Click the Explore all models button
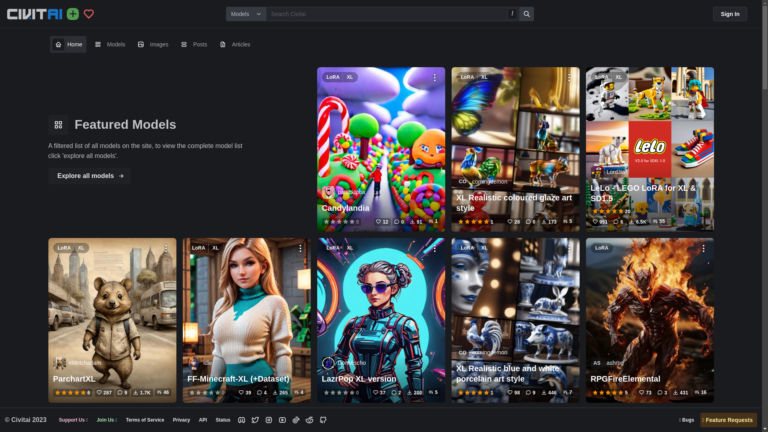This screenshot has height=432, width=768. pyautogui.click(x=89, y=176)
